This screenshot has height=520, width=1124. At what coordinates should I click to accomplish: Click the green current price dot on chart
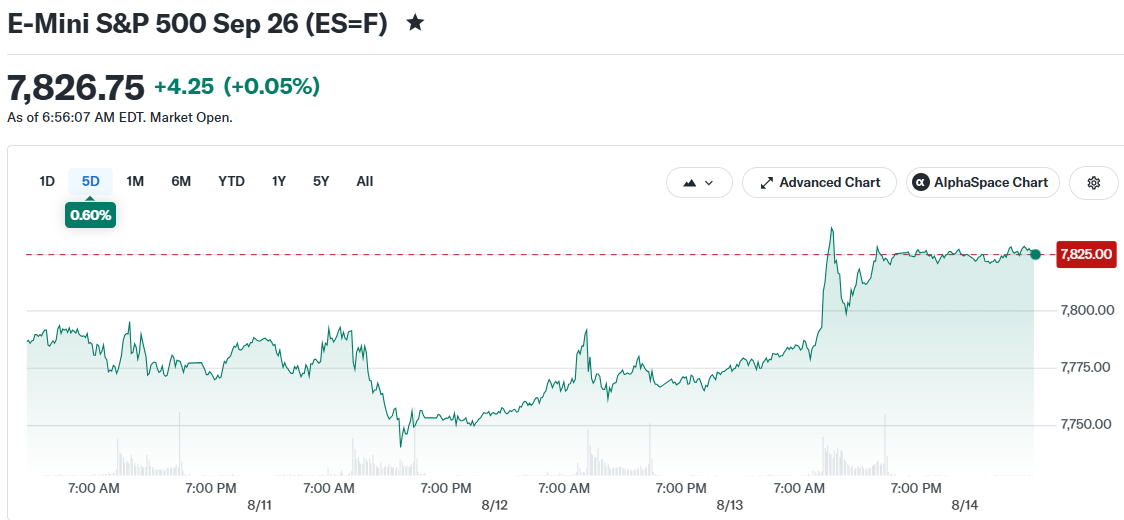tap(1035, 255)
